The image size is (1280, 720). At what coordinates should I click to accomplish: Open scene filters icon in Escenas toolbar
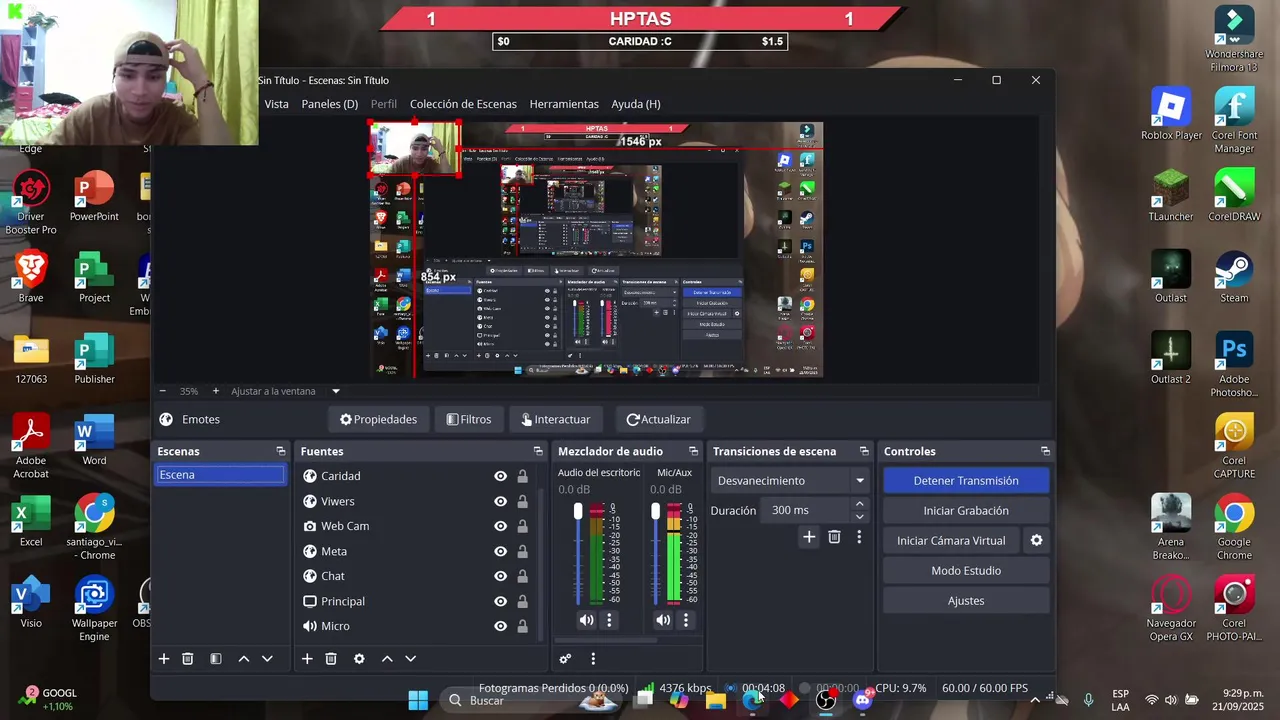(x=215, y=659)
